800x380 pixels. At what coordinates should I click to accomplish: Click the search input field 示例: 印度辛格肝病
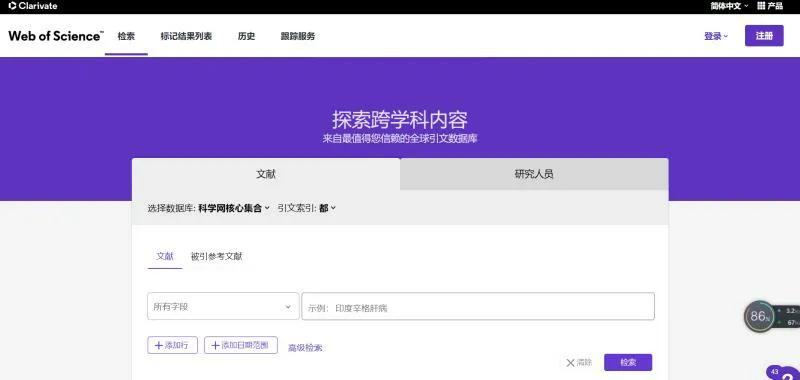[478, 307]
